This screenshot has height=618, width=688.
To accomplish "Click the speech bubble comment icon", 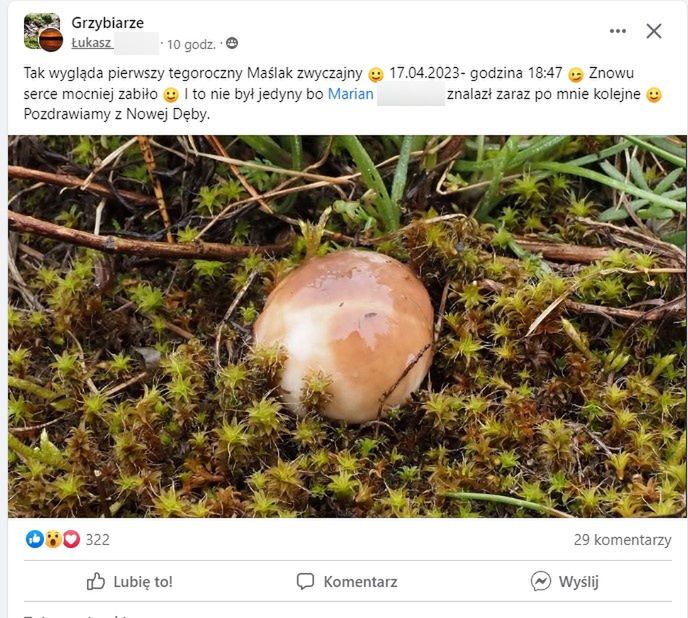I will (x=306, y=581).
